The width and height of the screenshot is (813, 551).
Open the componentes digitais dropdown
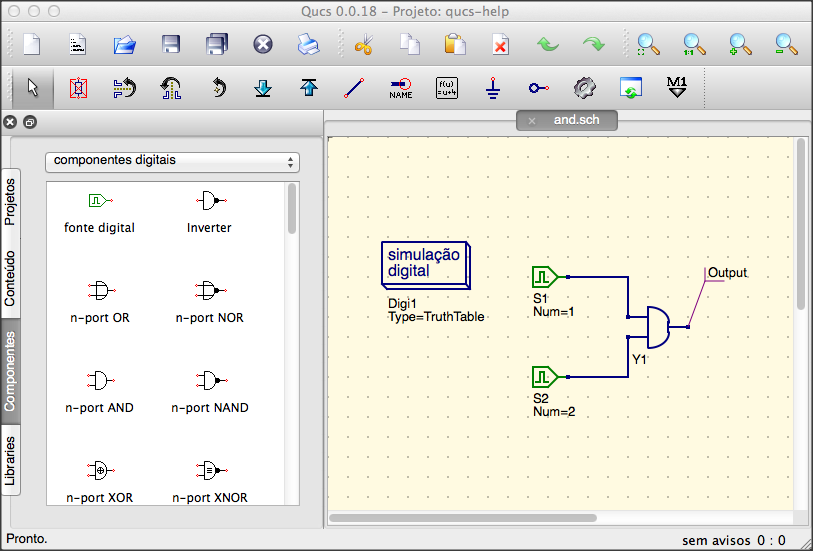pyautogui.click(x=172, y=162)
